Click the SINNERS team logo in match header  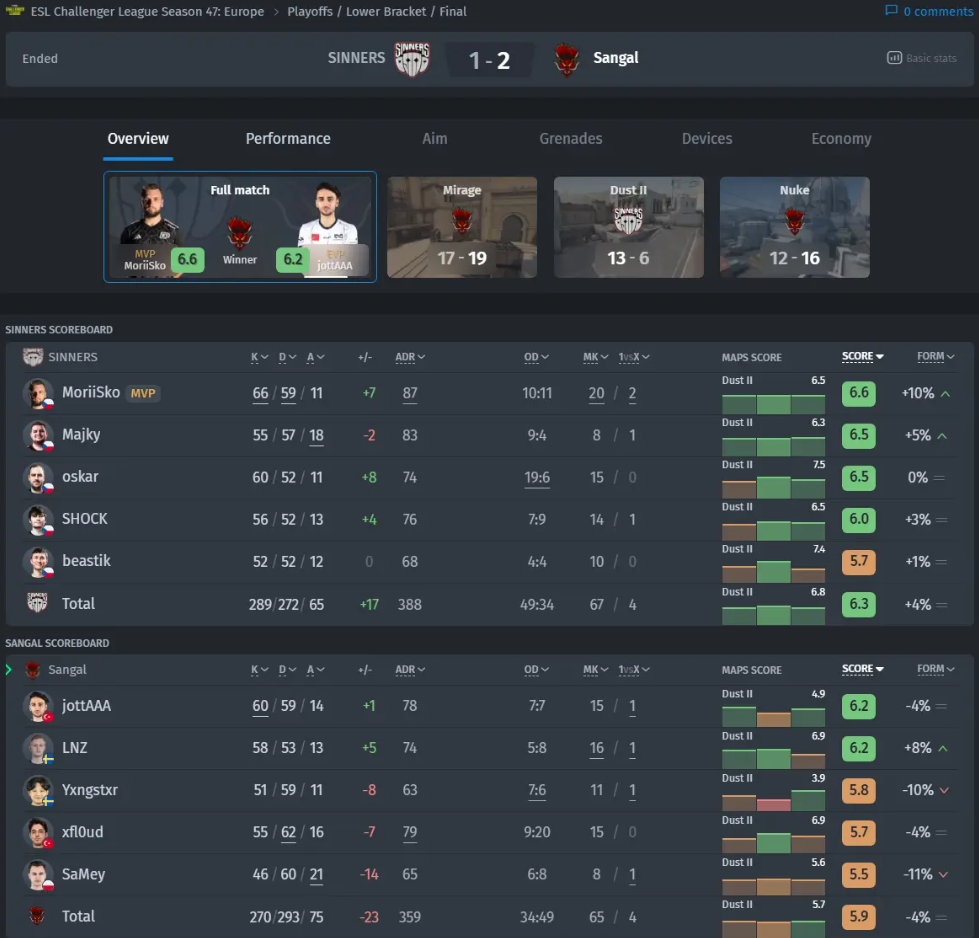(412, 58)
